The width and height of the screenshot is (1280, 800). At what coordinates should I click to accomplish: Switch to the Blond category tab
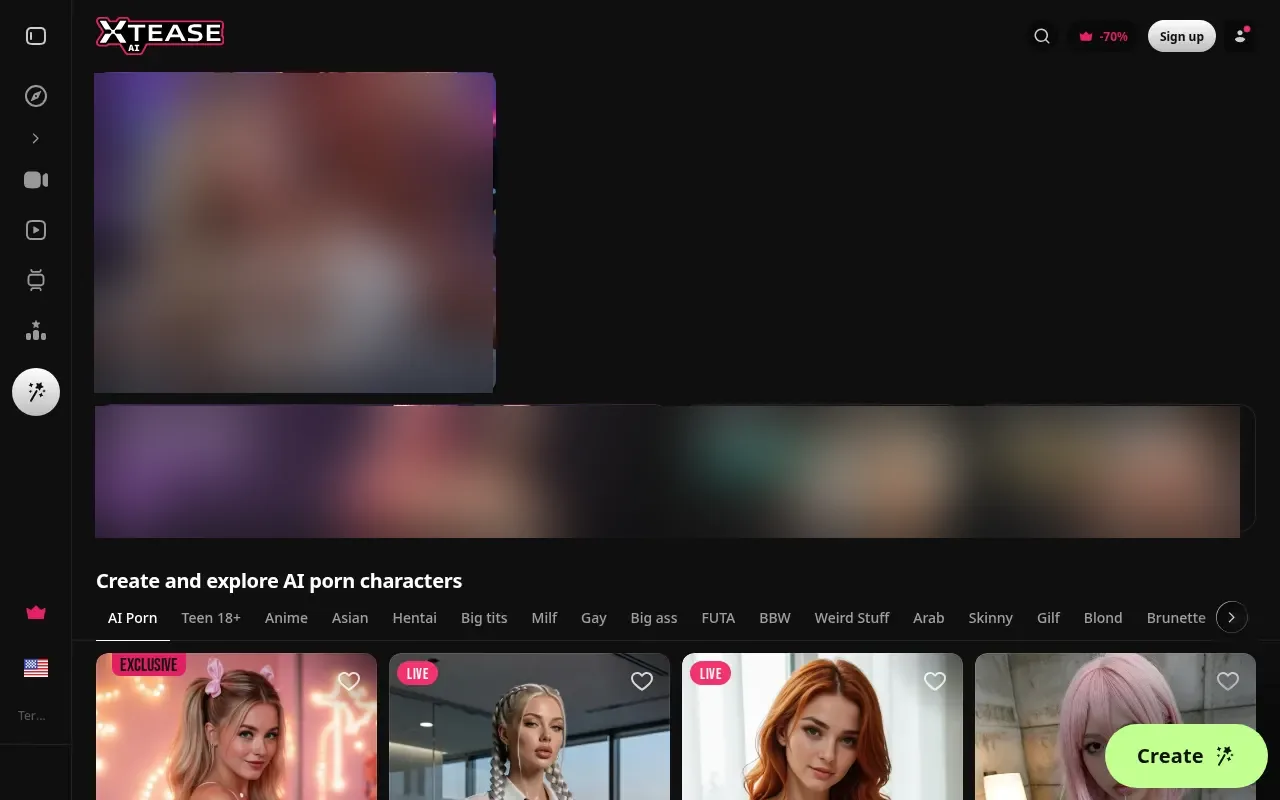[x=1103, y=618]
